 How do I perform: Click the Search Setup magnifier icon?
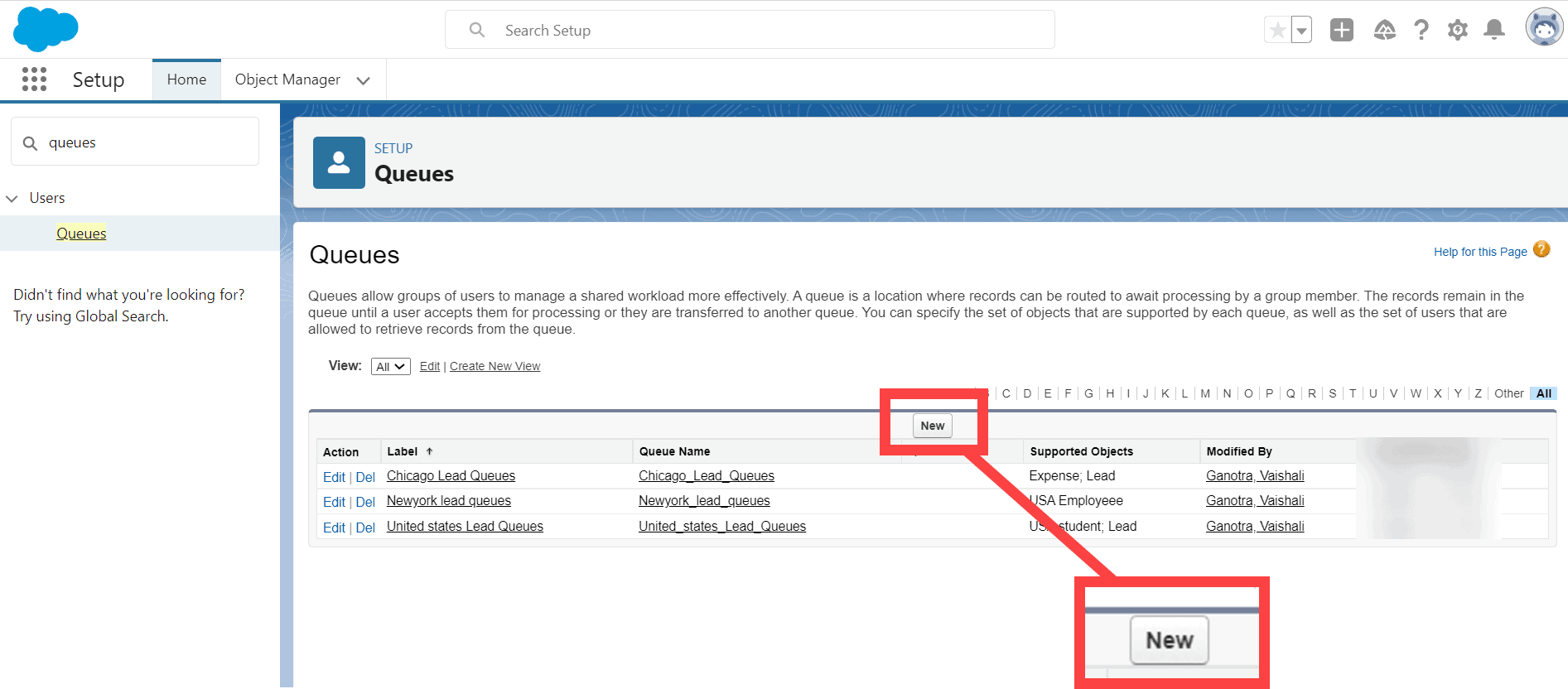[477, 30]
